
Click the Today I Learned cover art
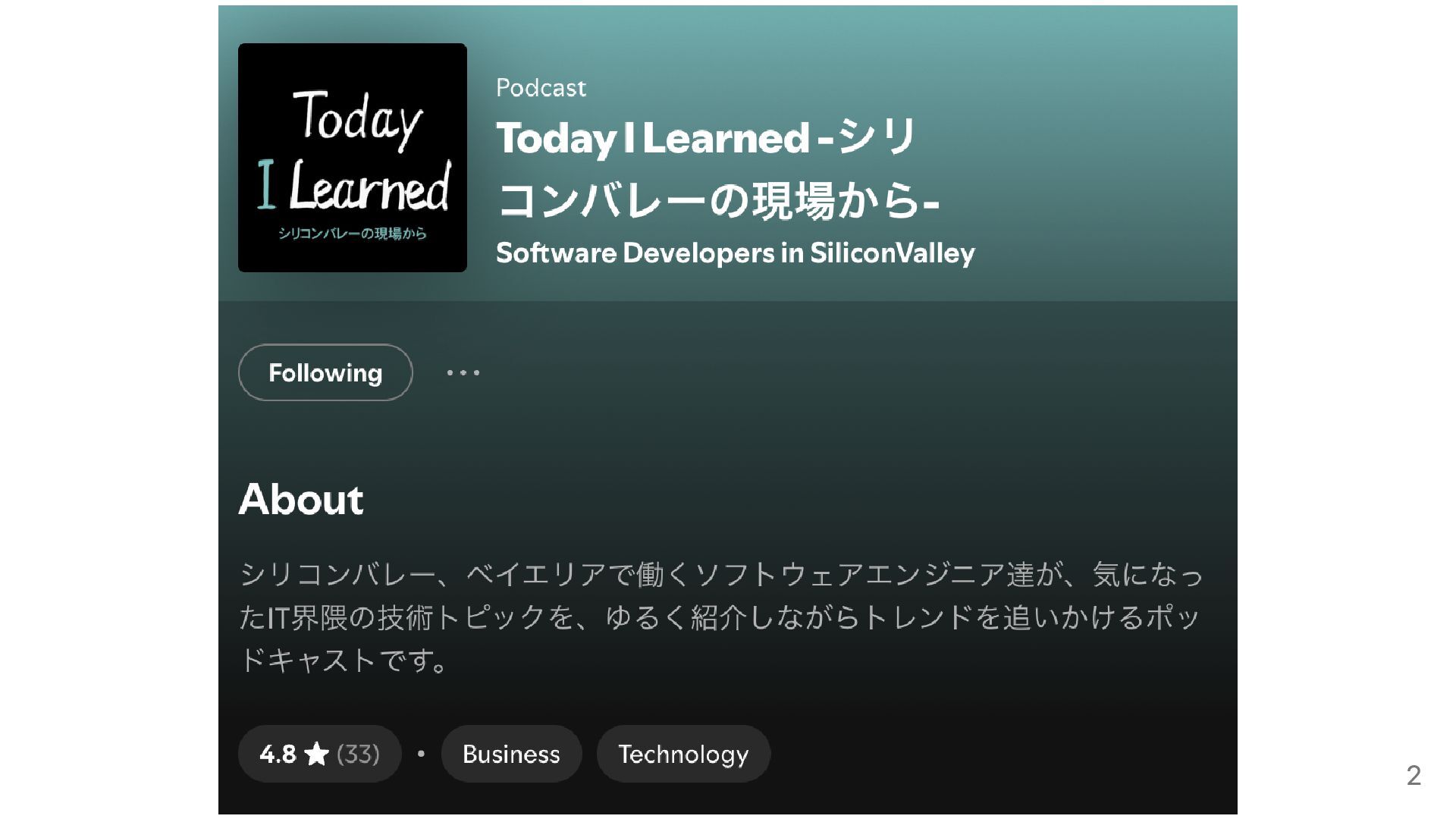[x=353, y=158]
